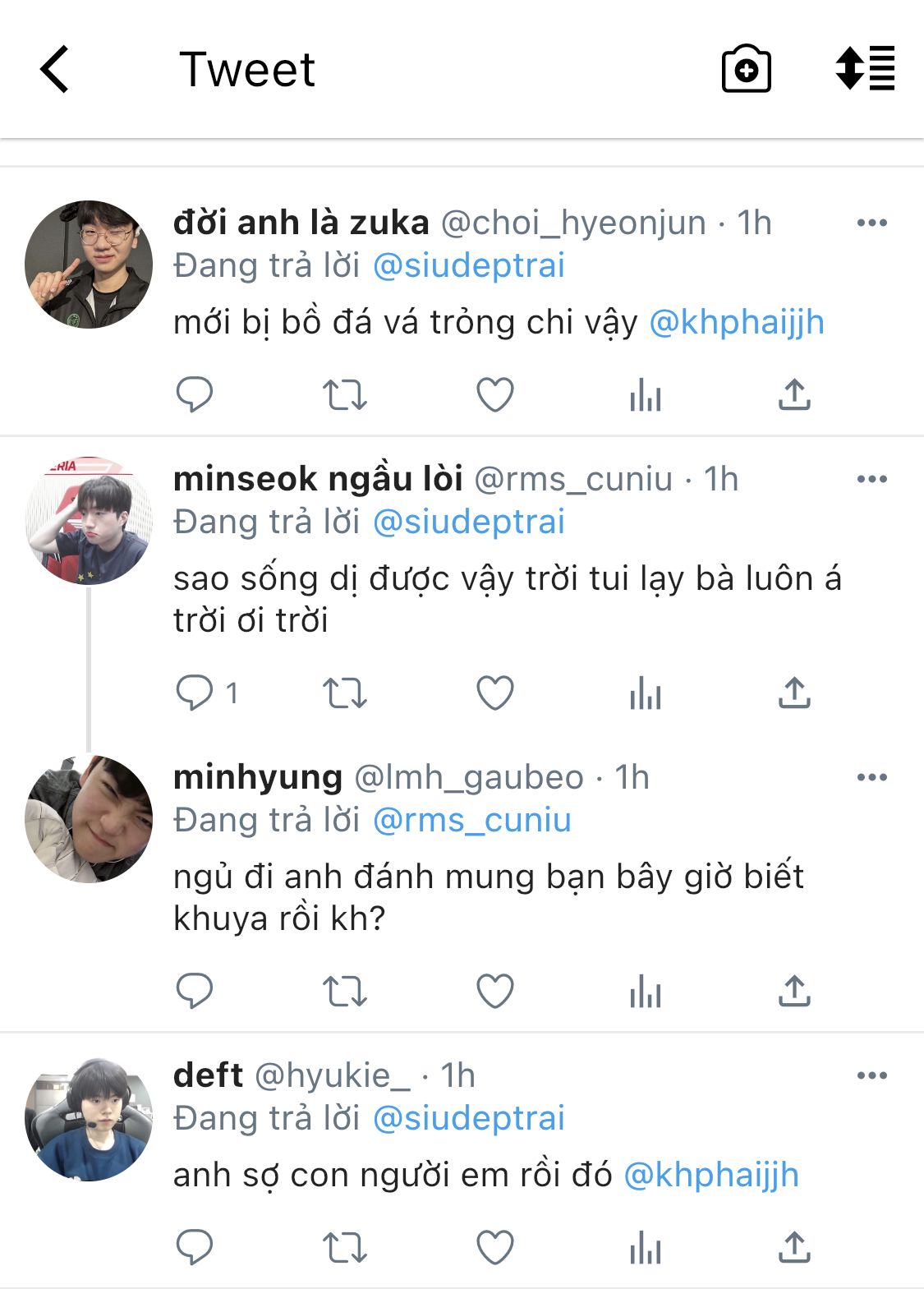Viewport: 924px width, 1289px height.
Task: Reply to minseok ngầu lòi's tweet with 1 reply
Action: [207, 693]
